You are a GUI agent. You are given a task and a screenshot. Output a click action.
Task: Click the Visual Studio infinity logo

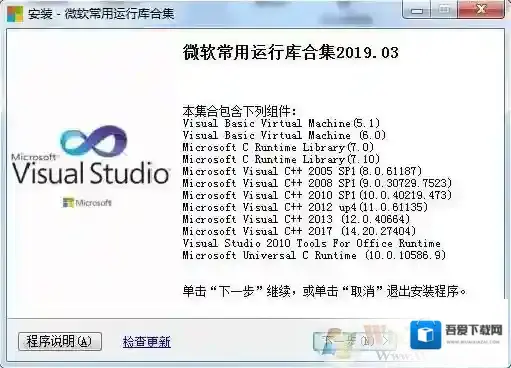coord(94,141)
